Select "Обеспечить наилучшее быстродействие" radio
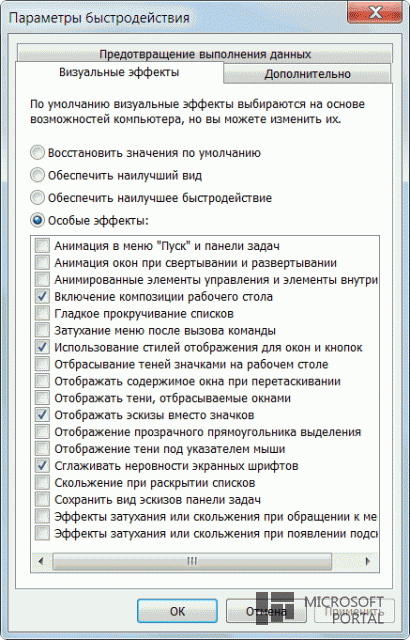 pos(37,198)
